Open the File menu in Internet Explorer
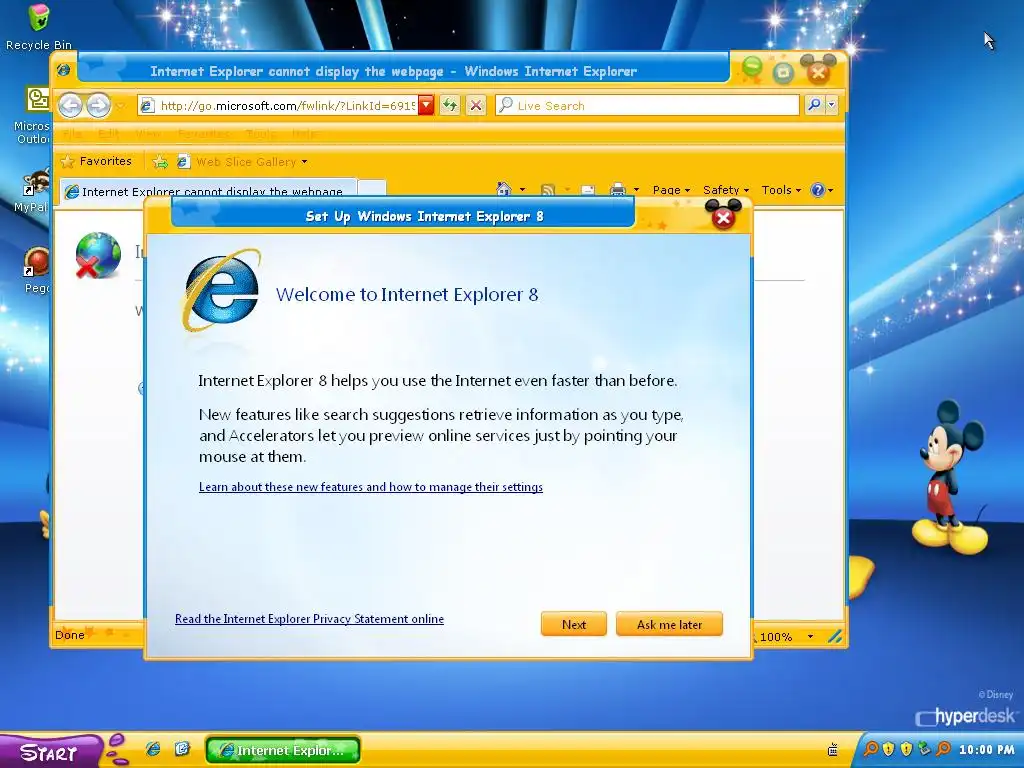The height and width of the screenshot is (768, 1024). 72,134
